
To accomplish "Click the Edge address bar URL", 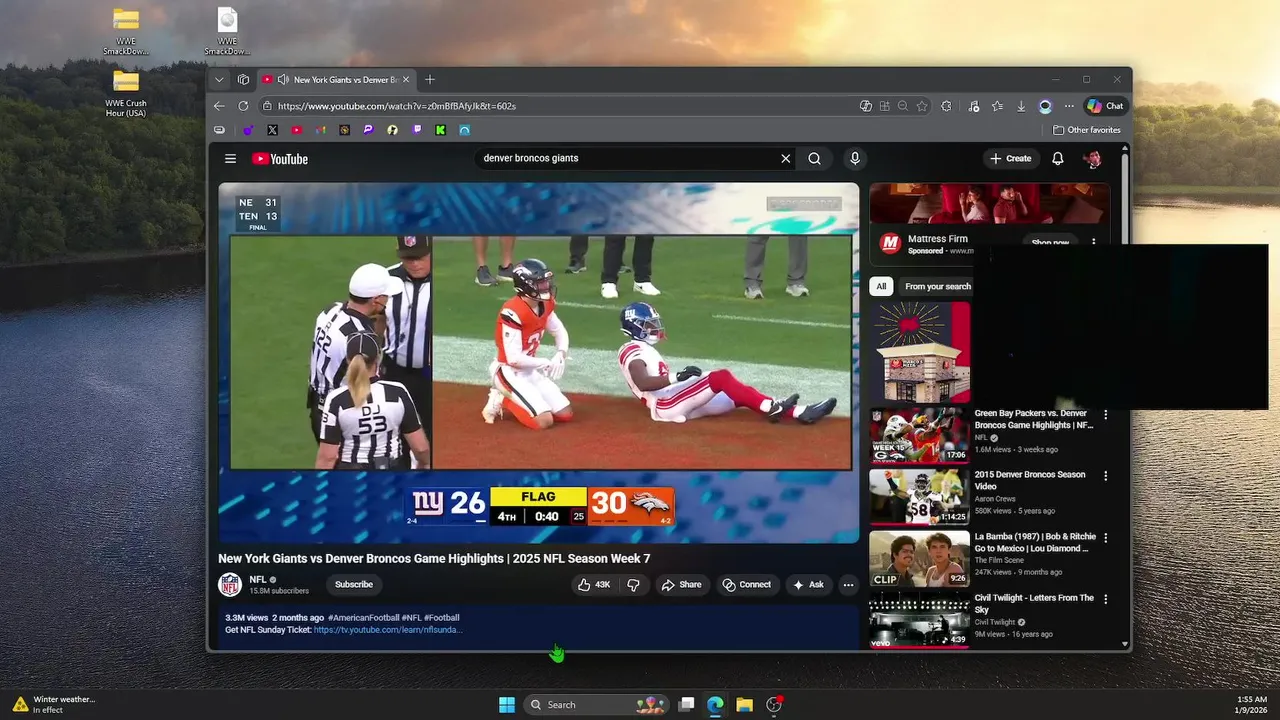I will [397, 106].
